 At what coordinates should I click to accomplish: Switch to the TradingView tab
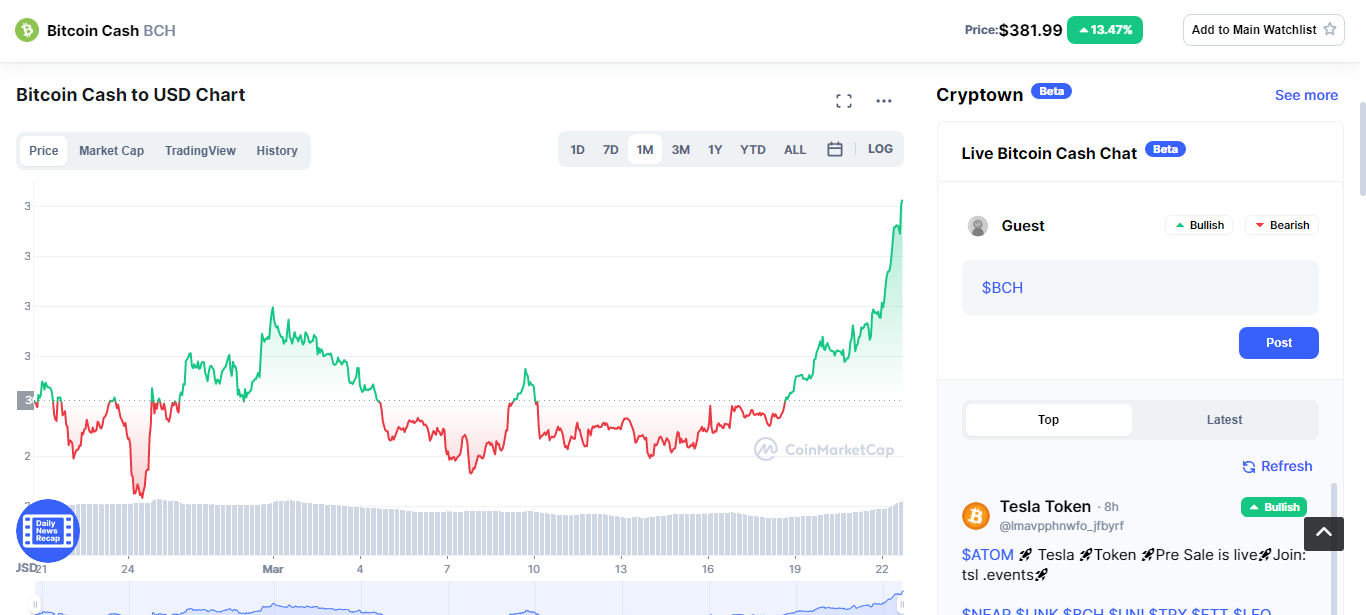point(201,151)
